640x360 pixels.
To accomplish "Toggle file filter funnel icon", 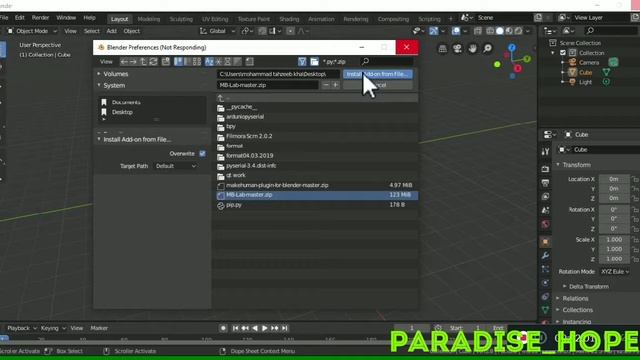I will 302,62.
